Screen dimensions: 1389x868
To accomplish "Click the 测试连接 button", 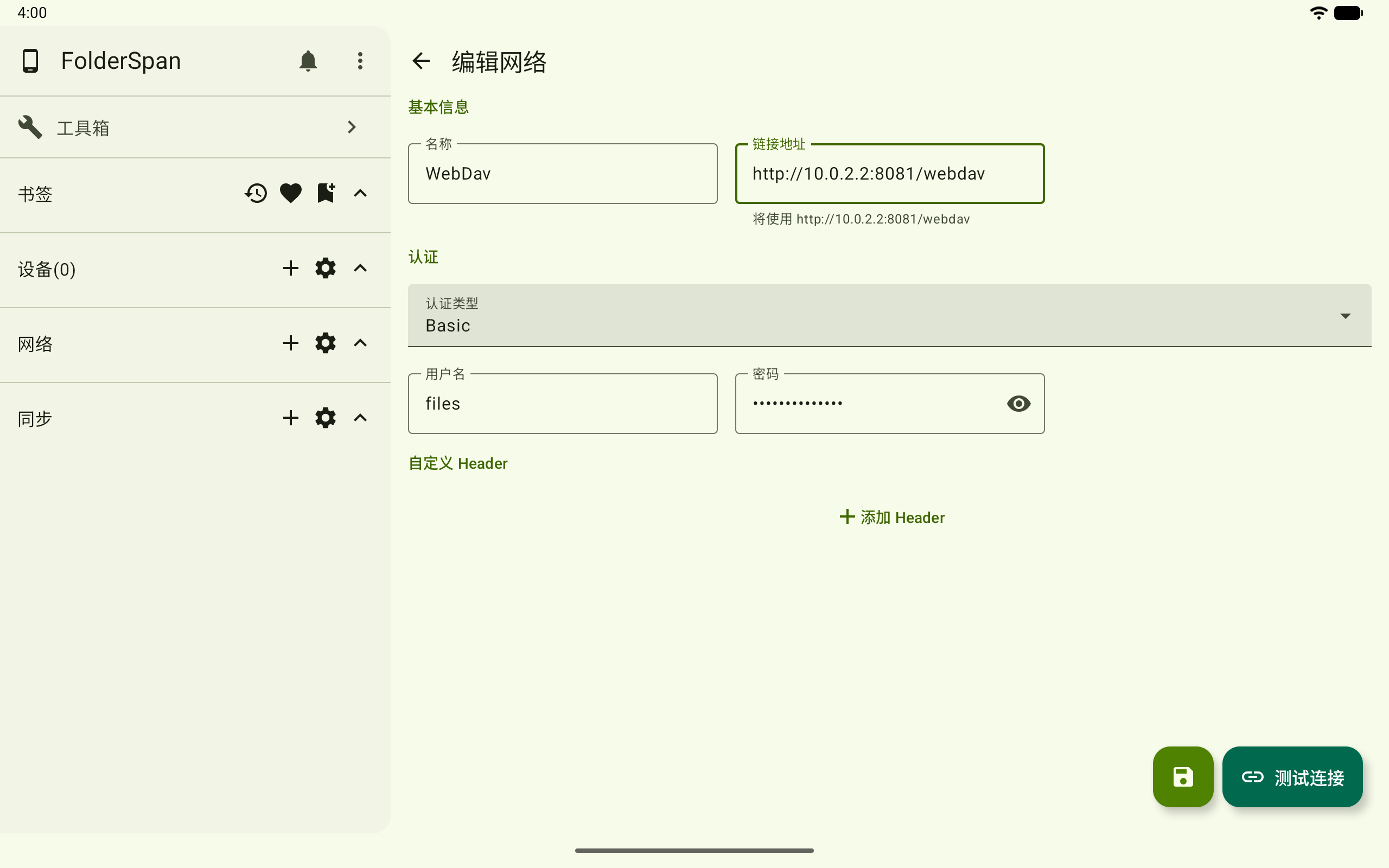I will pos(1292,777).
